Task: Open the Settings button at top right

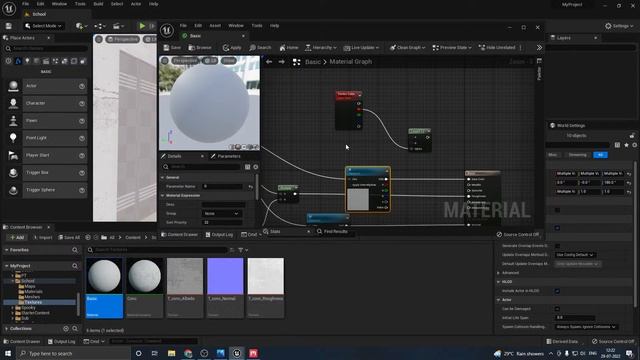Action: [619, 26]
